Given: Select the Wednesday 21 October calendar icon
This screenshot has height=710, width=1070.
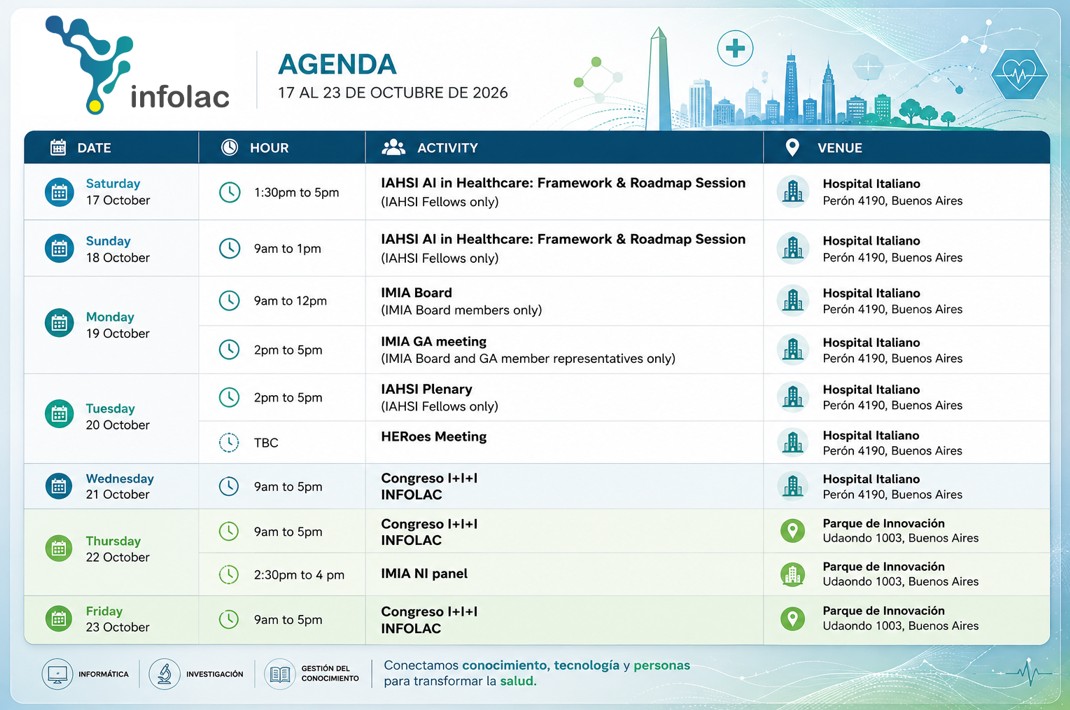Looking at the screenshot, I should 59,486.
